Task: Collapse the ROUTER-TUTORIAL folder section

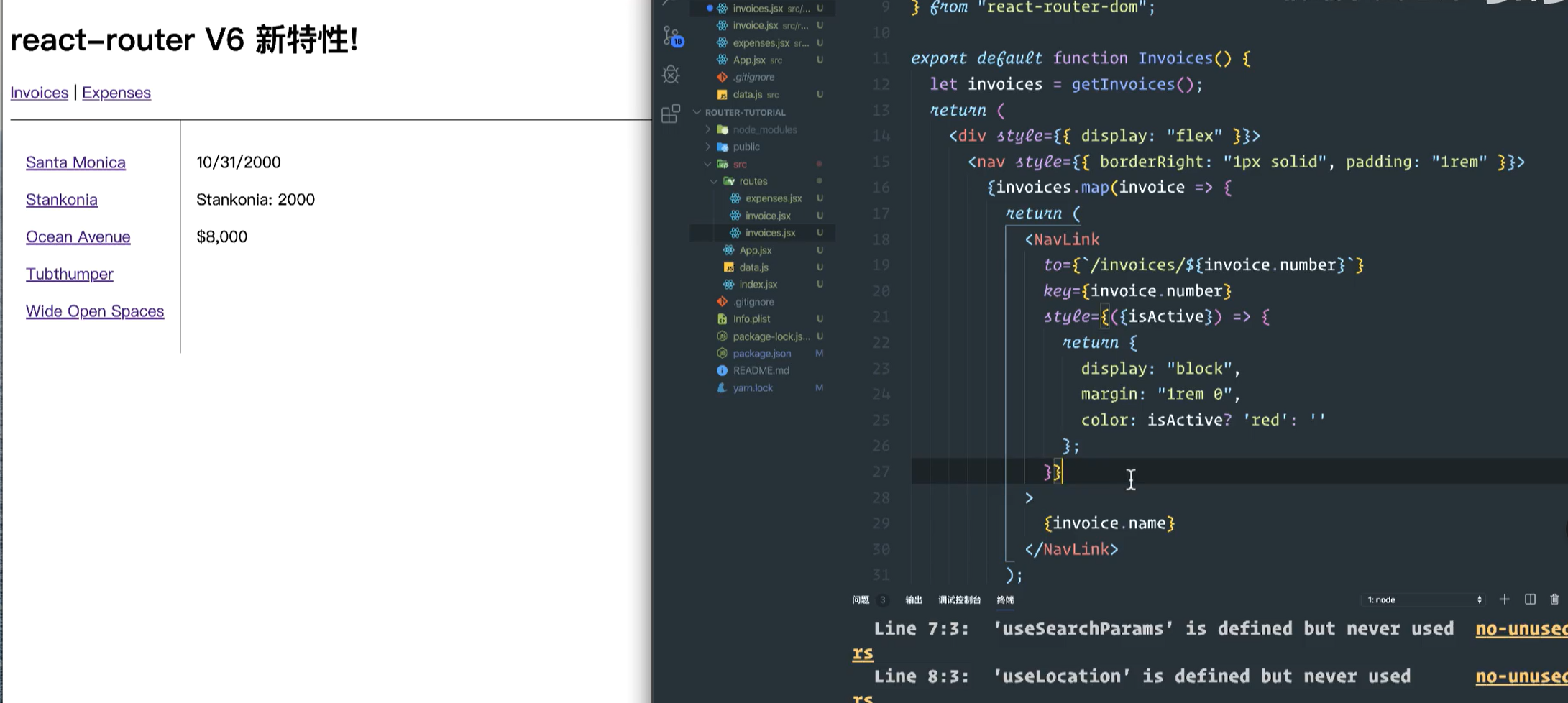Action: point(745,113)
